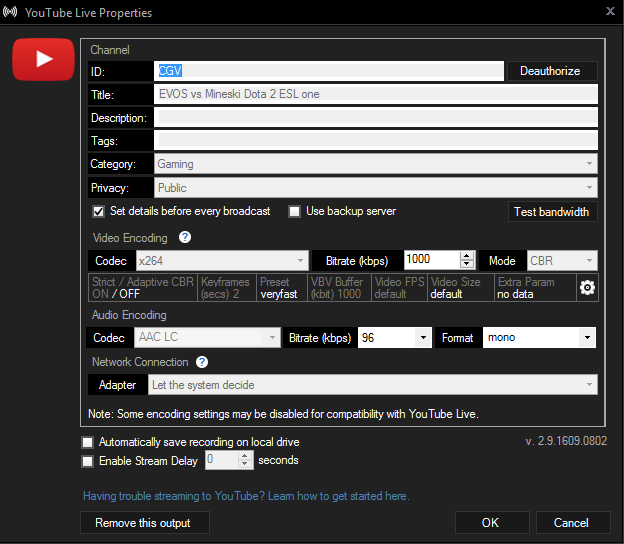The image size is (624, 544).
Task: Click the Stream Delay seconds field
Action: 222,460
